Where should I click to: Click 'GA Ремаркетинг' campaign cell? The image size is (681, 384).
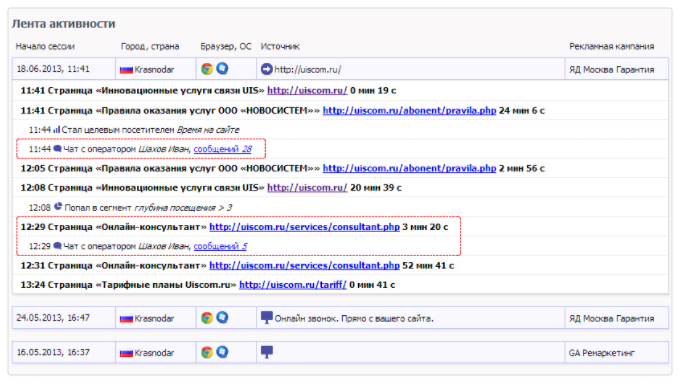(x=602, y=353)
